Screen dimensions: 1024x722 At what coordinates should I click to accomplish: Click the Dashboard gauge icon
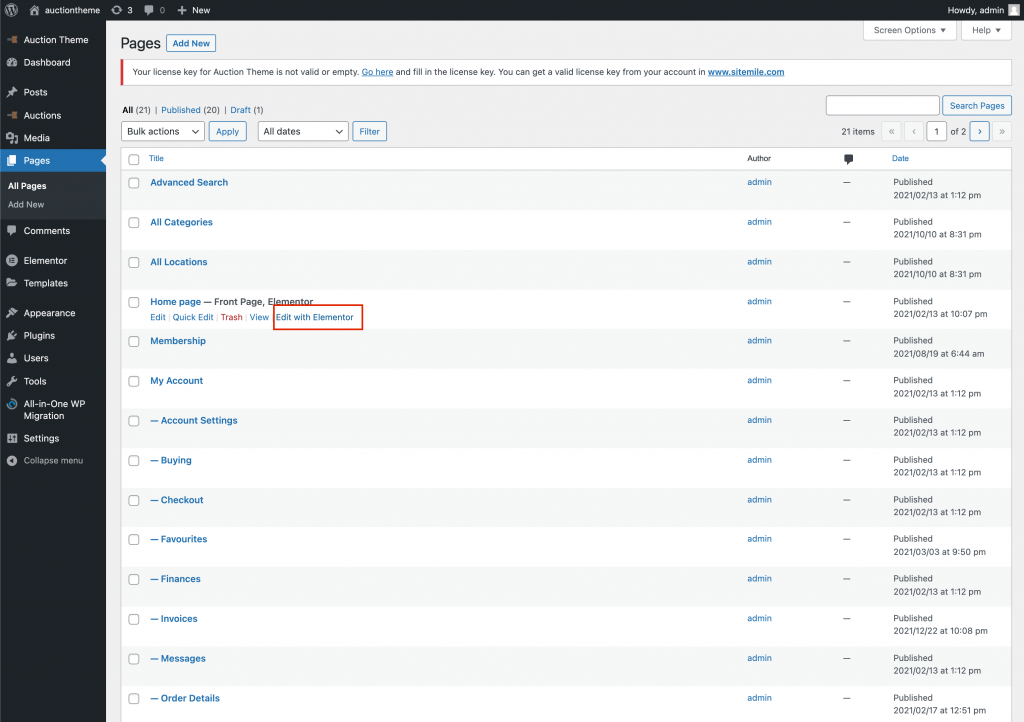click(12, 63)
